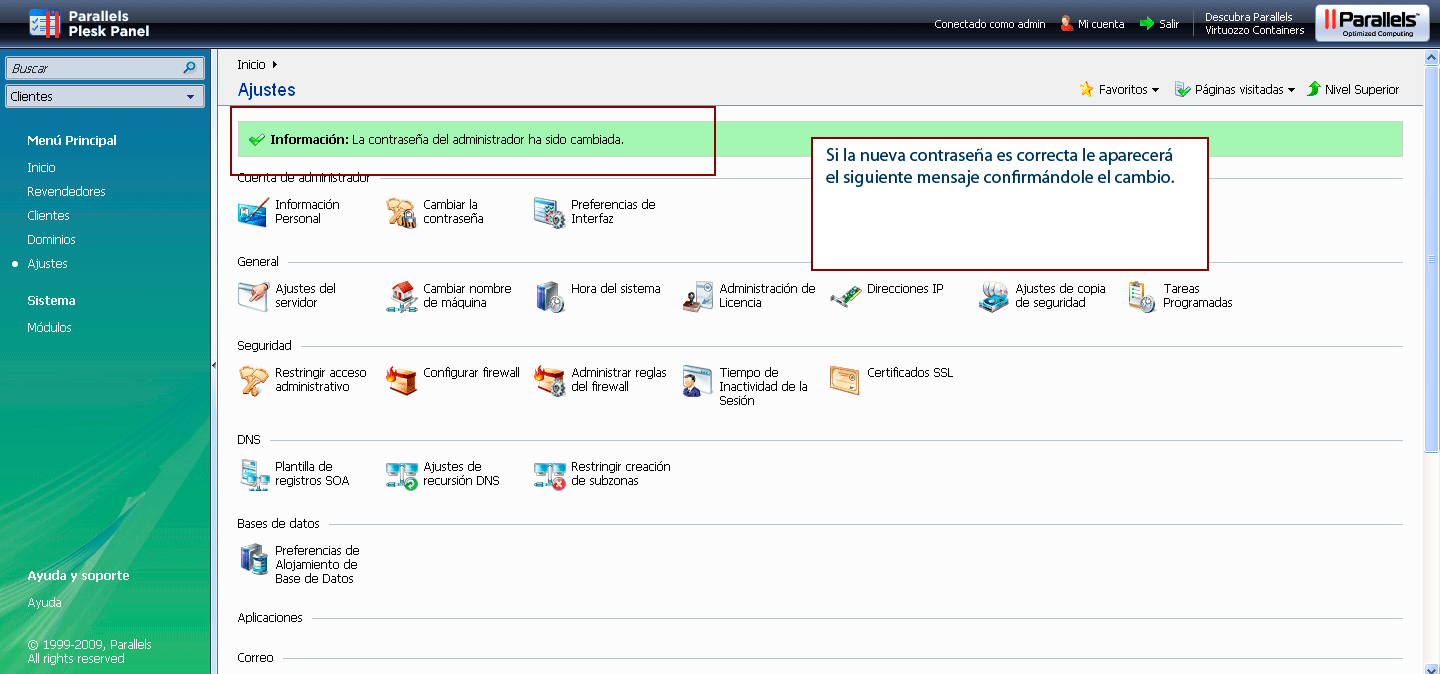
Task: Select Ajustes in main menu
Action: [47, 264]
